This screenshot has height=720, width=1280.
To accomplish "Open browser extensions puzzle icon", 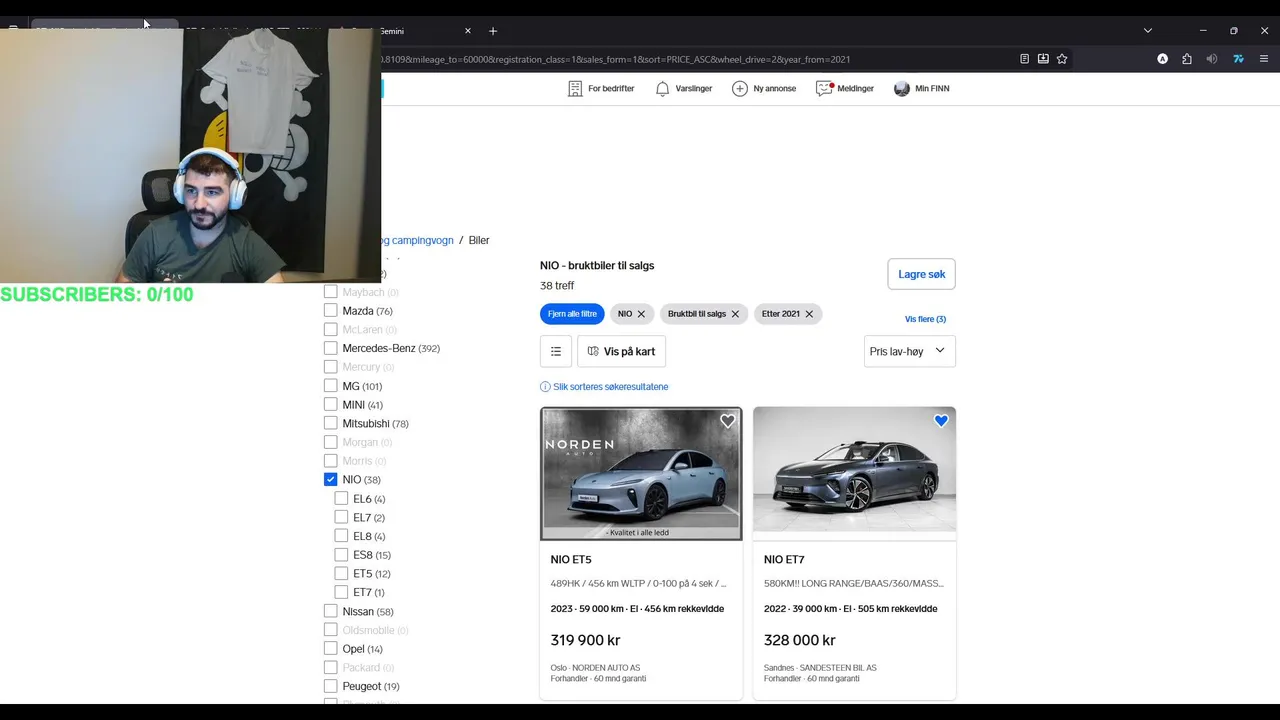I will (x=1187, y=59).
